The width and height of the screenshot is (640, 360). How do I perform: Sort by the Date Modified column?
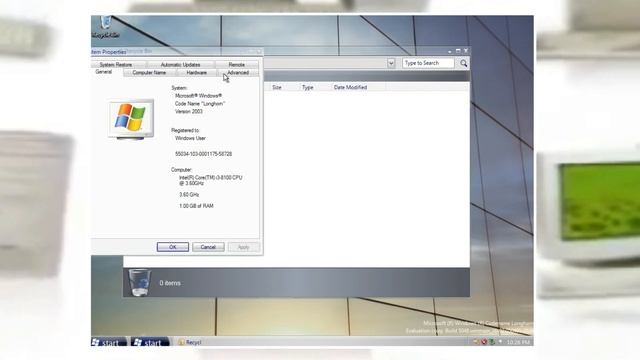tap(350, 87)
